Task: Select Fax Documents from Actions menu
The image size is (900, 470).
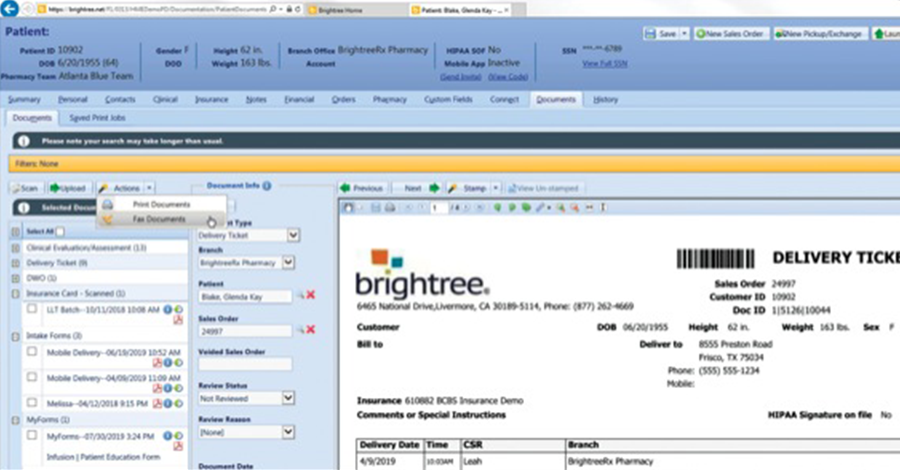Action: point(159,219)
